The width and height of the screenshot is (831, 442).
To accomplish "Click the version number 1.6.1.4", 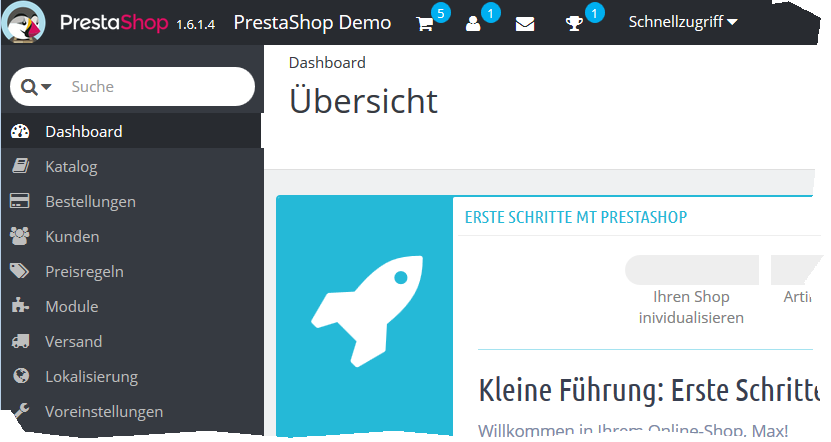I will pos(196,24).
